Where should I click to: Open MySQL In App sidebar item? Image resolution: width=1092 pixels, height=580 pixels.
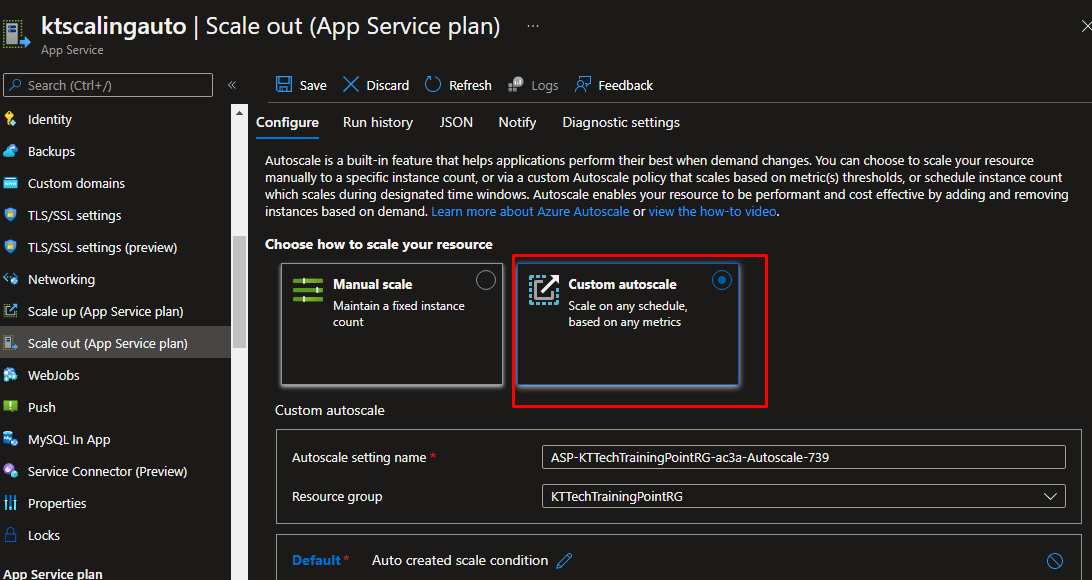[x=68, y=439]
